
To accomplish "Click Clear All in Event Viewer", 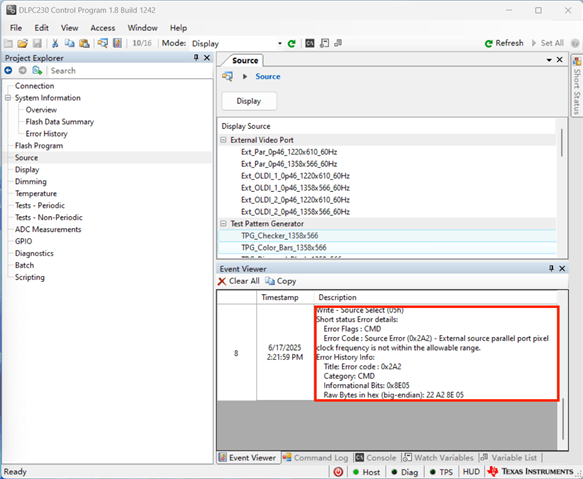I will [x=239, y=281].
